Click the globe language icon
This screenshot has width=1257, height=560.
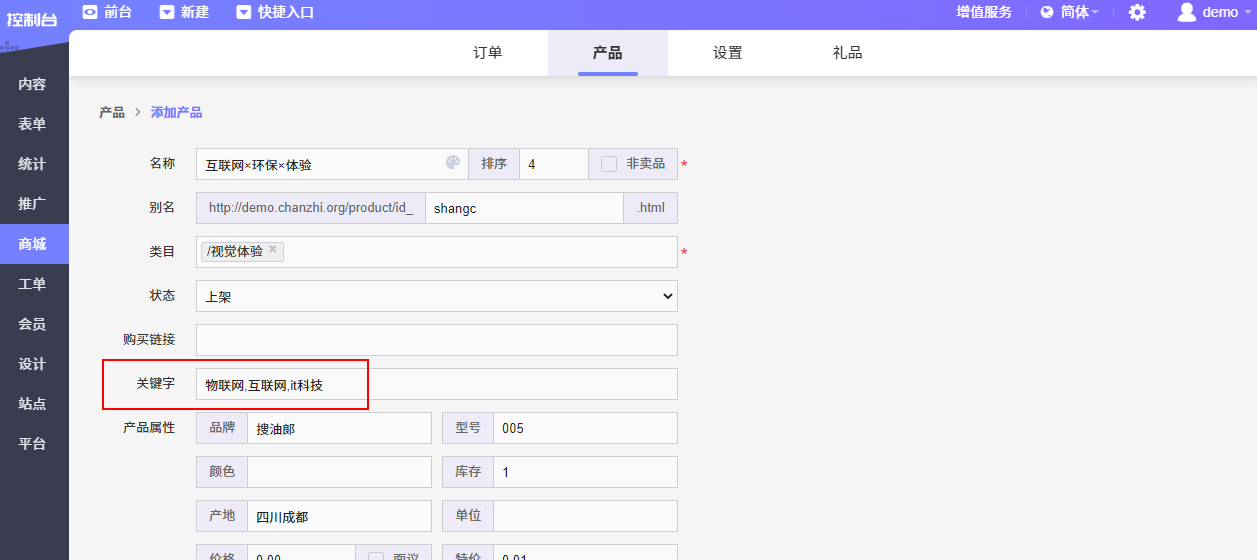pyautogui.click(x=1047, y=12)
